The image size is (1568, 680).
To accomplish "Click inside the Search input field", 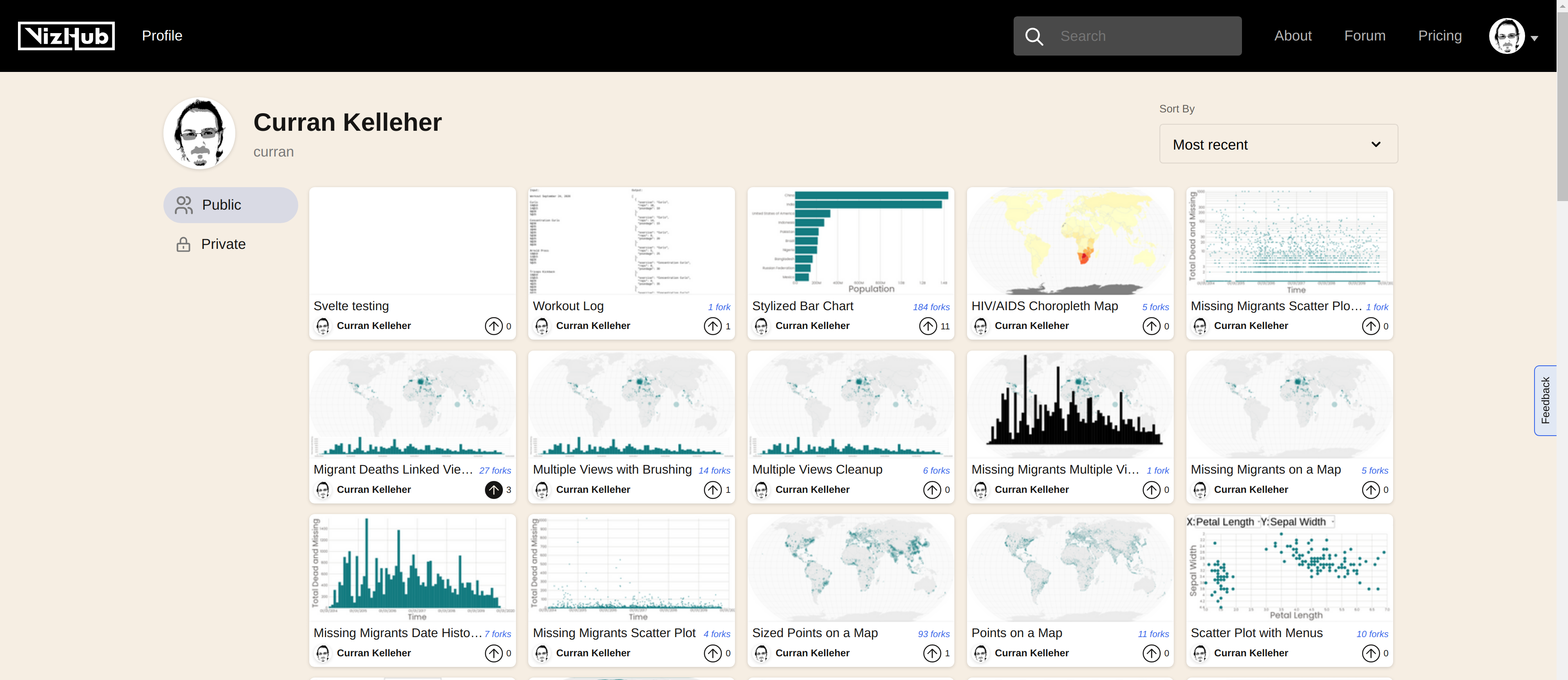I will click(1144, 36).
